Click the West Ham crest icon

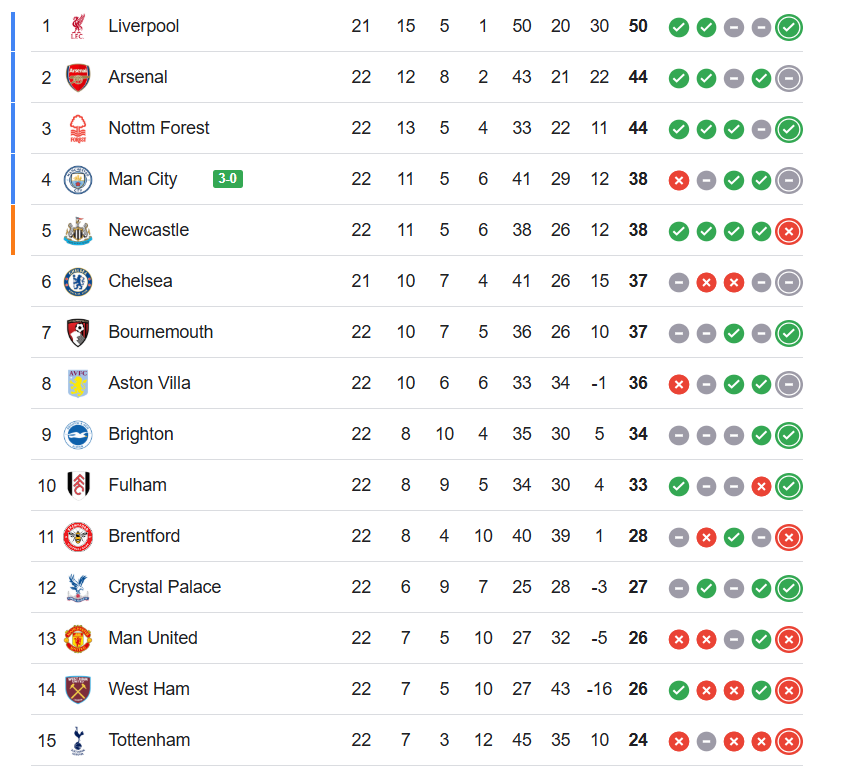pos(78,690)
